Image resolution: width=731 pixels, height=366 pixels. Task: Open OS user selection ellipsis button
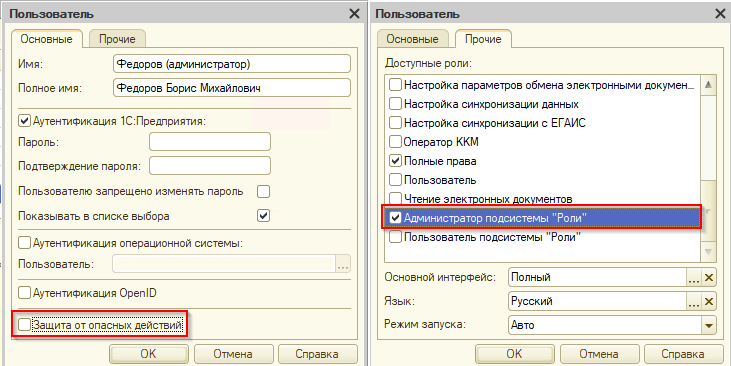[x=343, y=264]
